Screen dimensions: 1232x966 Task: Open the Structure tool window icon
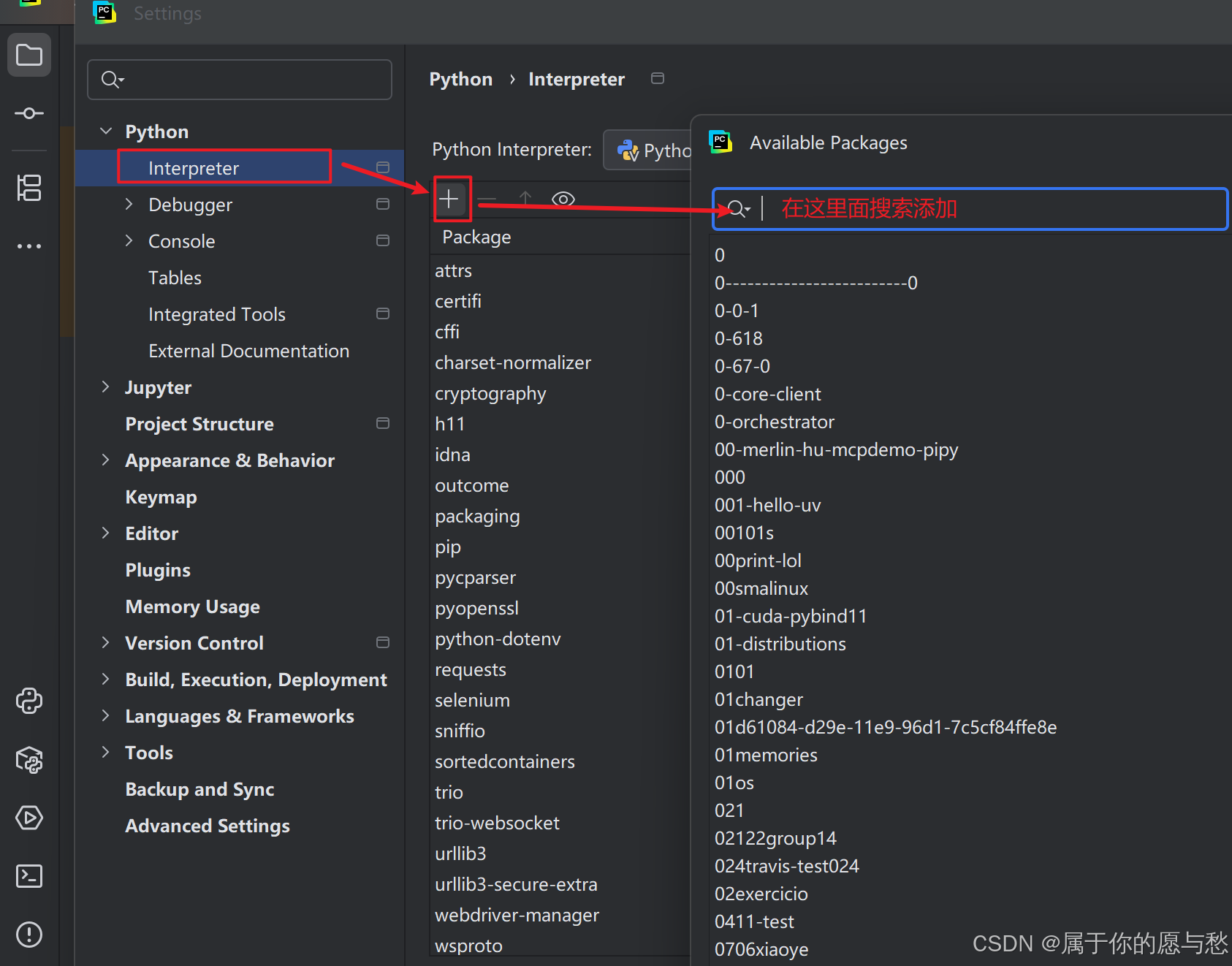(x=29, y=188)
